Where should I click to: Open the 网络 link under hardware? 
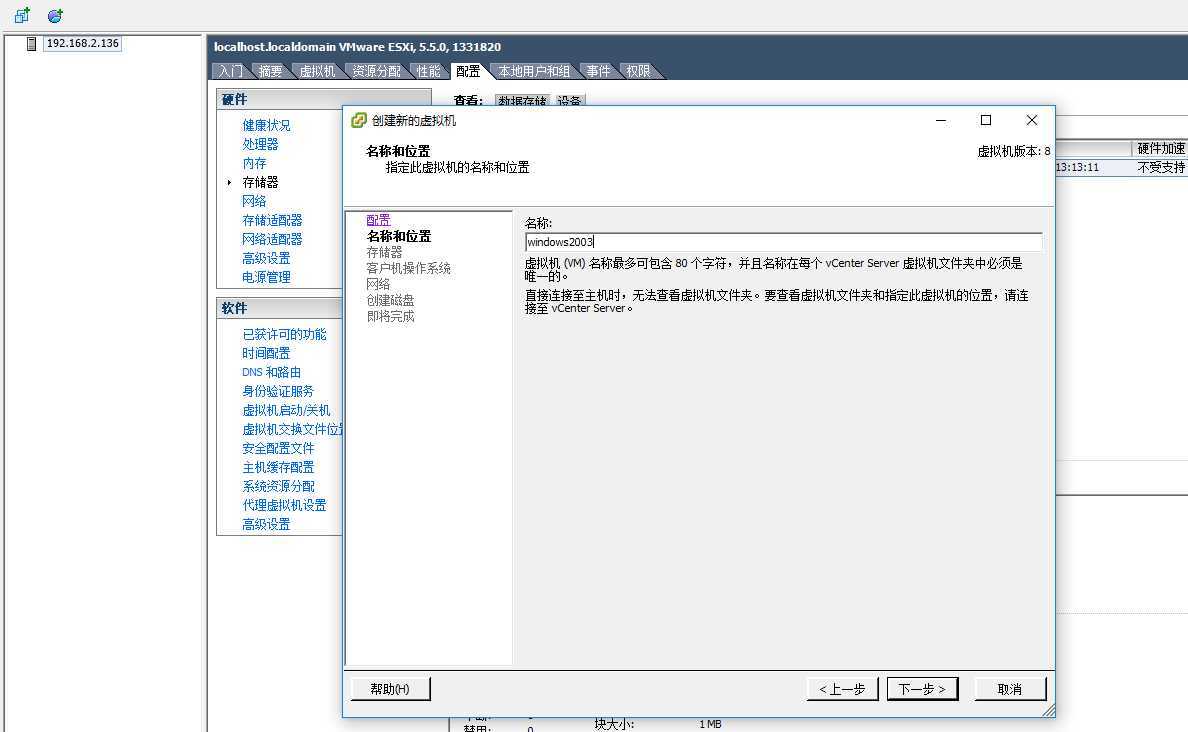coord(254,201)
